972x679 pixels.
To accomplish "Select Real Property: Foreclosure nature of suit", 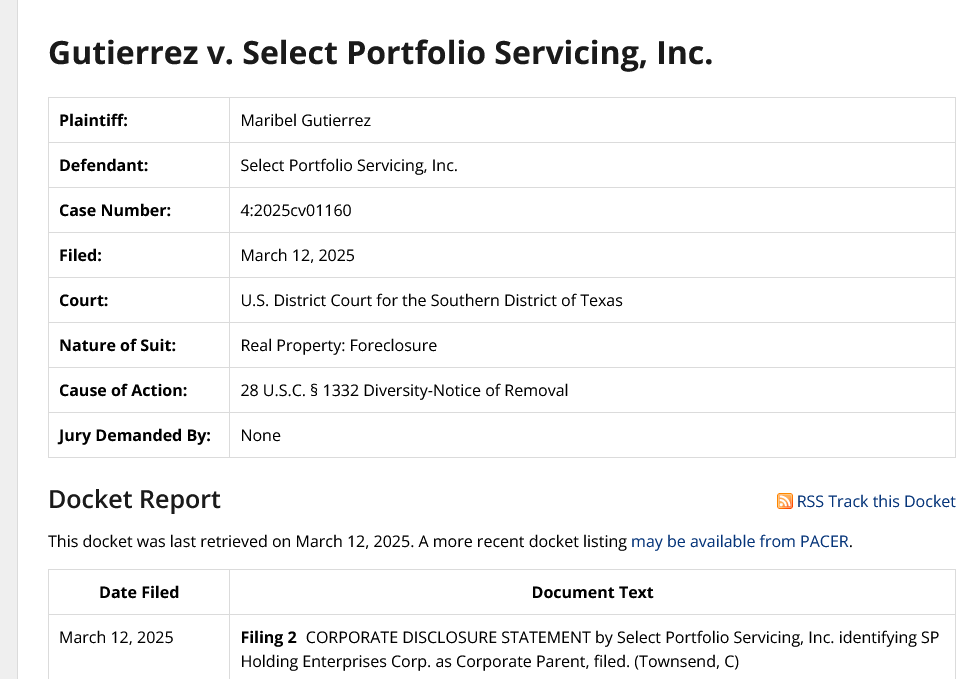I will click(338, 345).
